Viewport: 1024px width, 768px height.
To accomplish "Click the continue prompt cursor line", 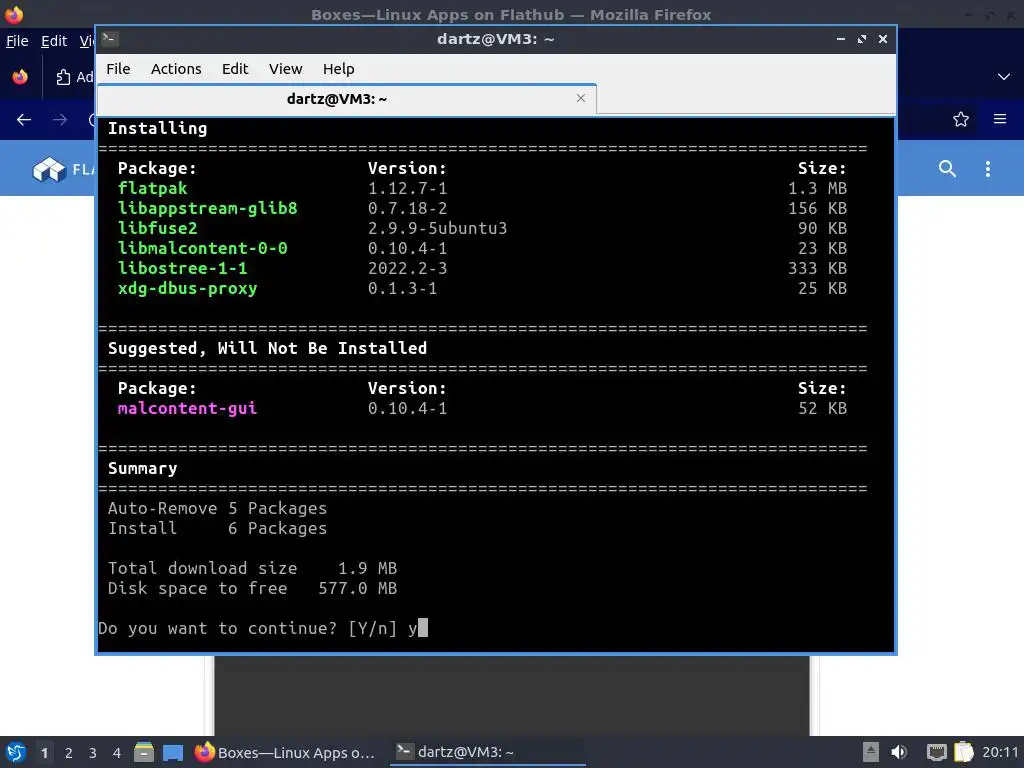I will [263, 628].
